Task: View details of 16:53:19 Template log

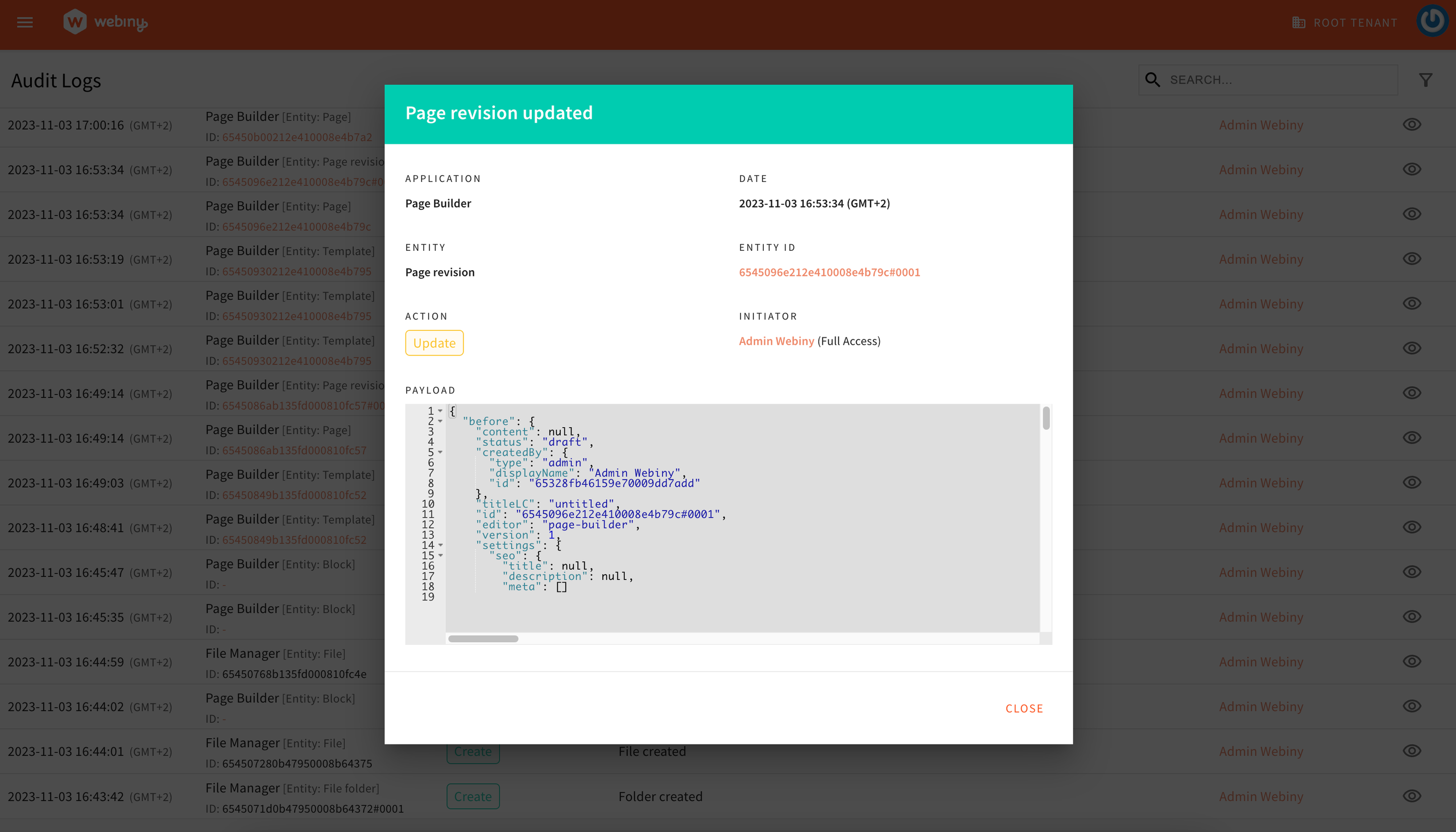Action: click(1412, 259)
